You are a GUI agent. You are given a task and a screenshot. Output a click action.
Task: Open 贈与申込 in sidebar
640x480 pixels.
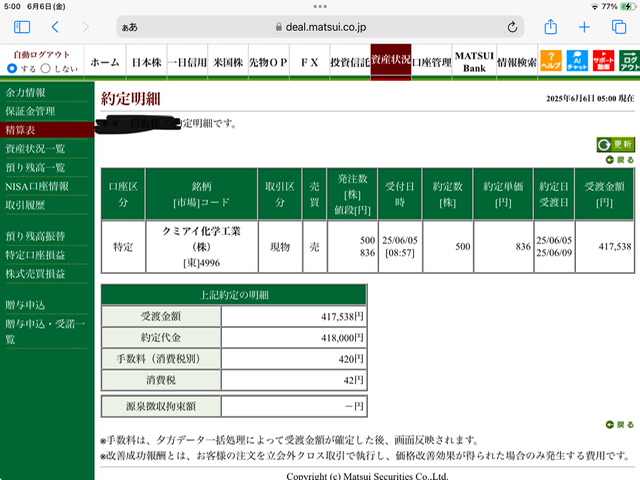[x=25, y=305]
